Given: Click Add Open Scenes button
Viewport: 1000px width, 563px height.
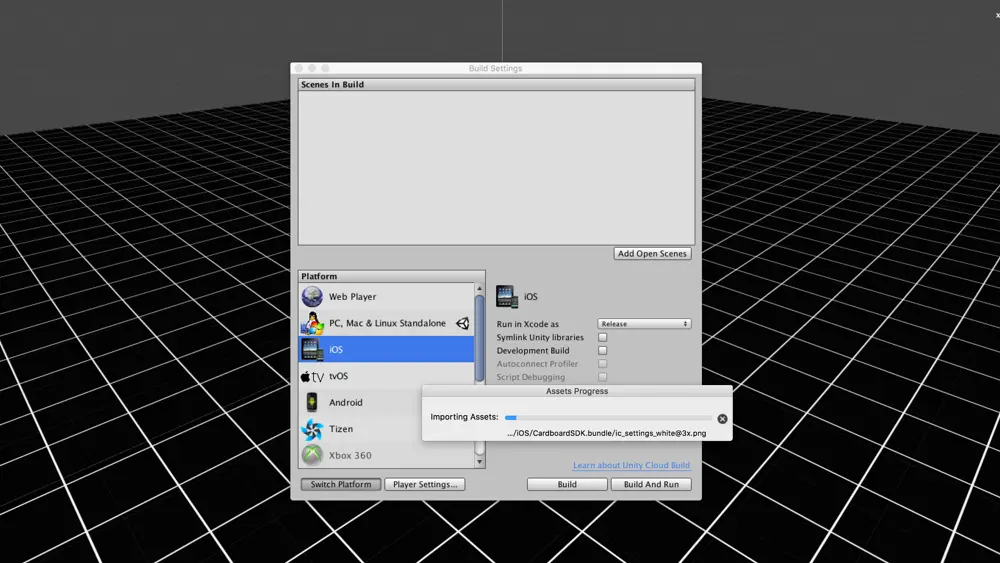Looking at the screenshot, I should 652,254.
